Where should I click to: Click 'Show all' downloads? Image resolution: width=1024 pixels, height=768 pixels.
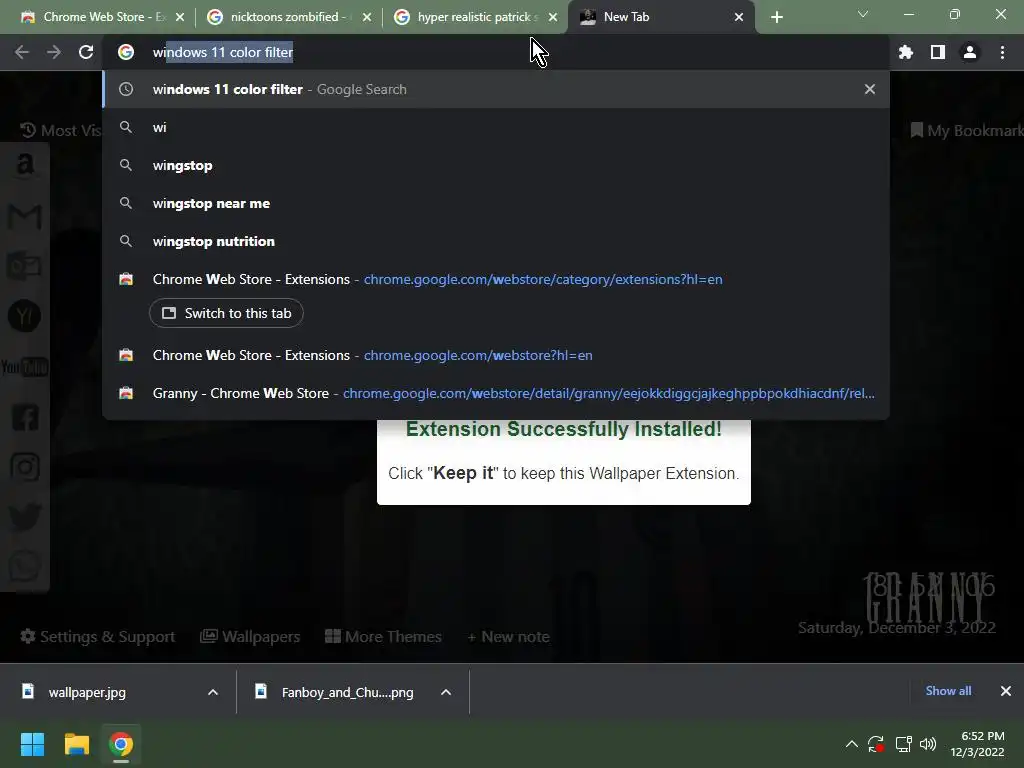(948, 691)
